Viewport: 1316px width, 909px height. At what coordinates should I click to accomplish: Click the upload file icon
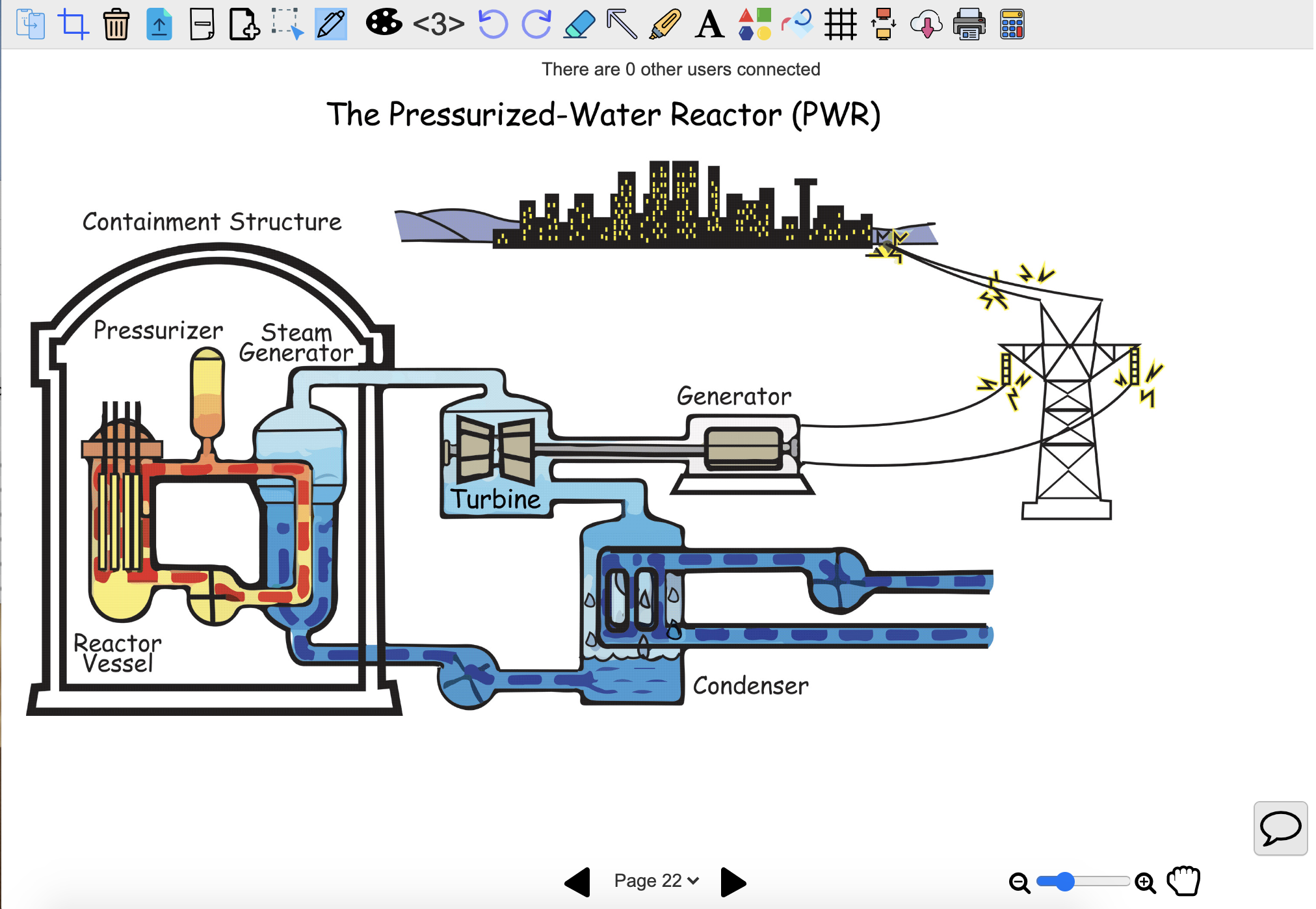[x=159, y=25]
